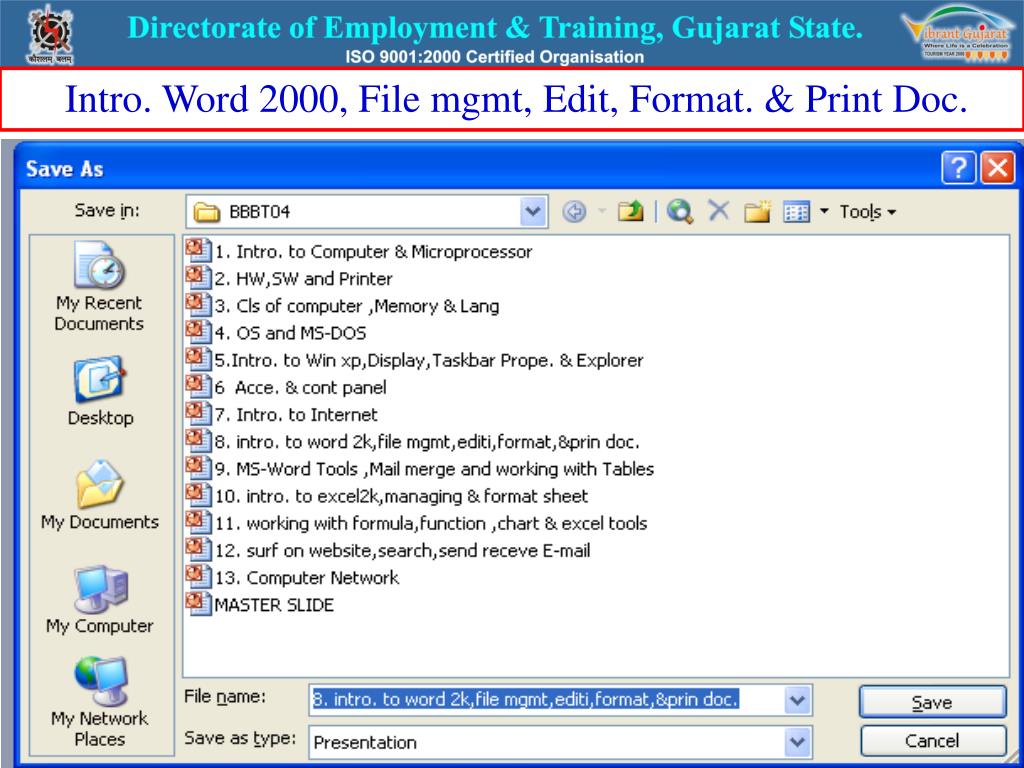Screen dimensions: 1024x768
Task: Select file icon for '2. HW,SW and Printer'
Action: click(x=198, y=278)
